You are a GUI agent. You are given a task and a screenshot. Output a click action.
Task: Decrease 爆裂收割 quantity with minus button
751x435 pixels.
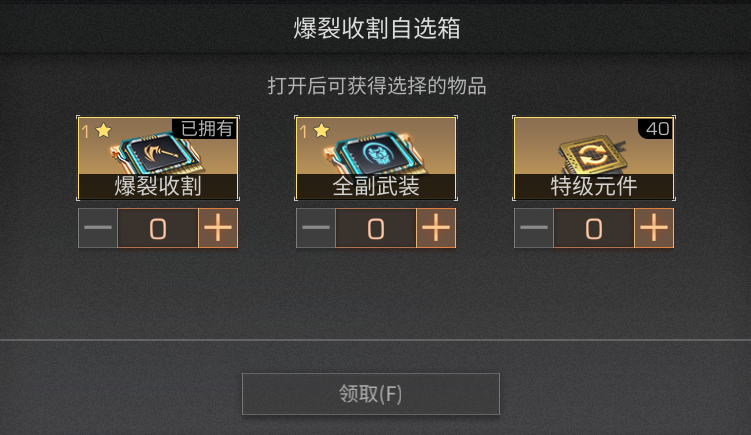[98, 228]
